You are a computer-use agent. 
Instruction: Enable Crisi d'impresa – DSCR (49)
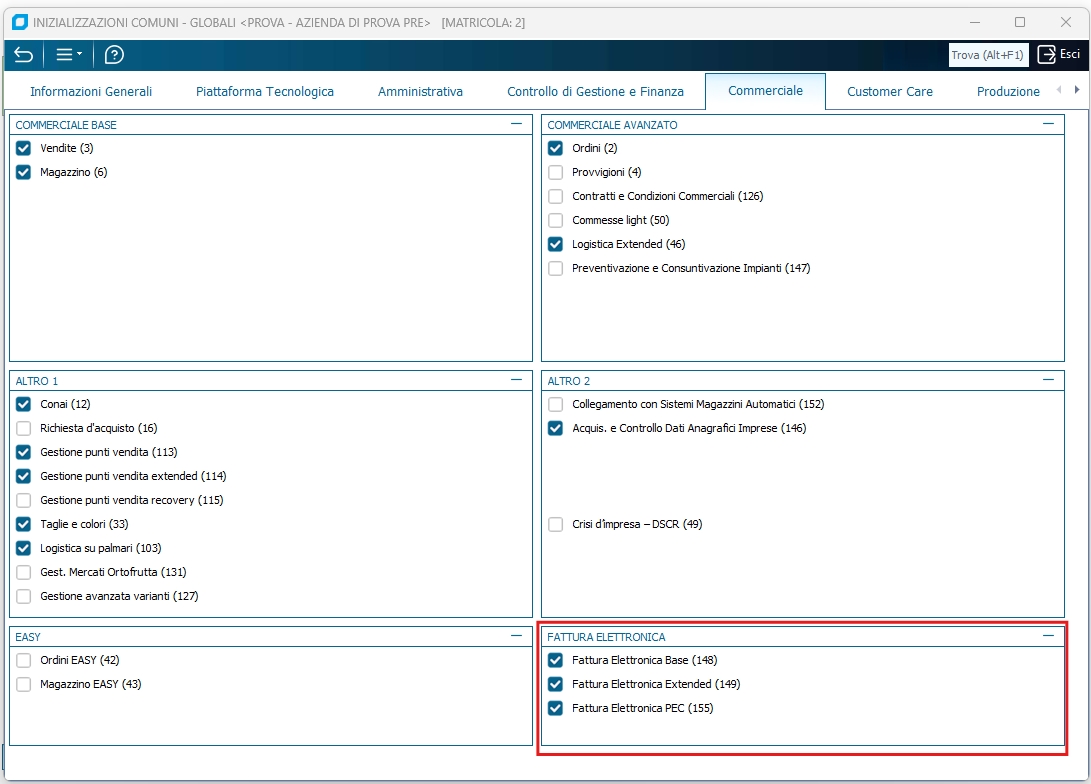555,524
